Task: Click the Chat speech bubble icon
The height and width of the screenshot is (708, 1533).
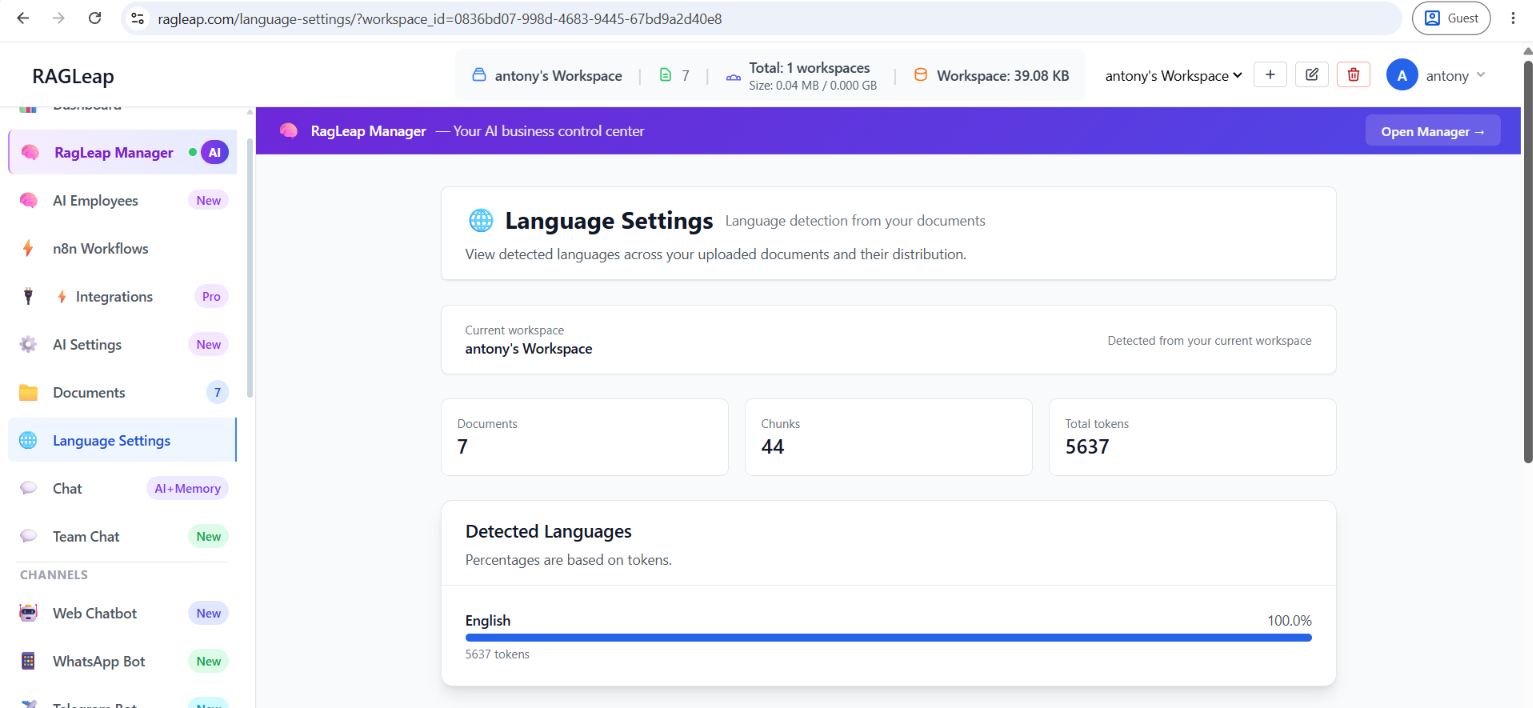Action: (28, 488)
